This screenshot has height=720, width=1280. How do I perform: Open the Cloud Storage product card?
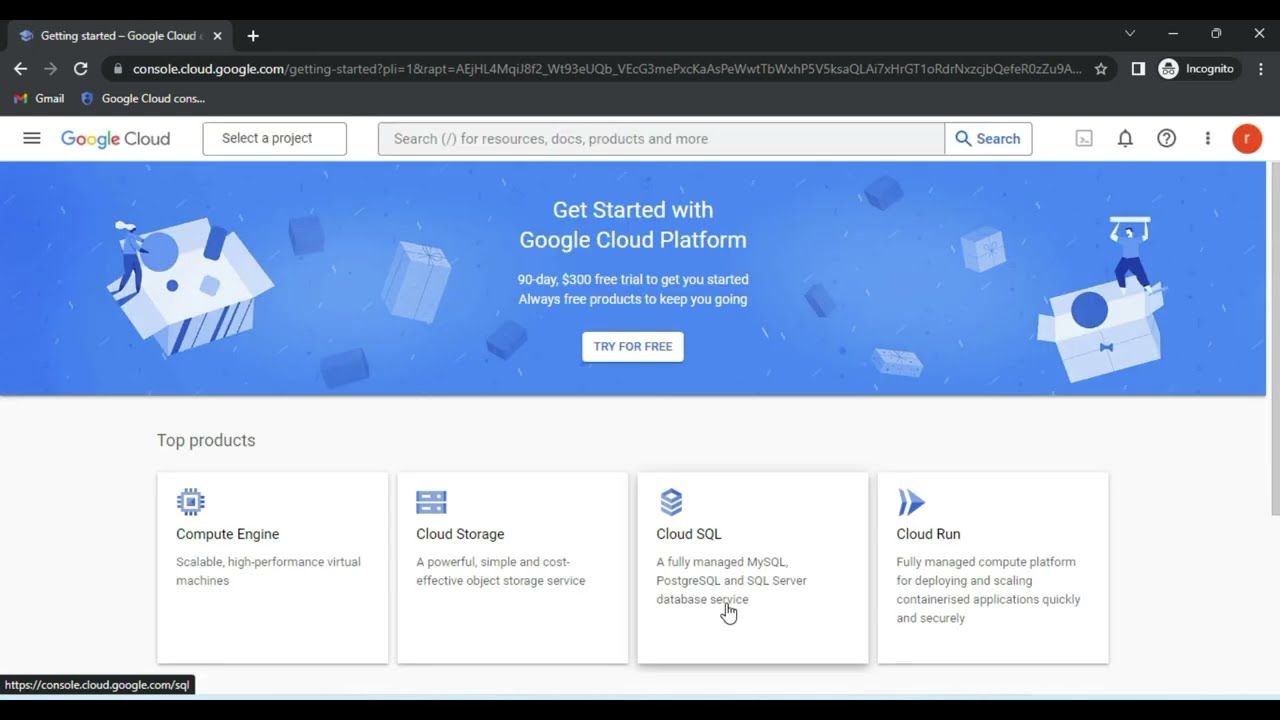tap(513, 568)
